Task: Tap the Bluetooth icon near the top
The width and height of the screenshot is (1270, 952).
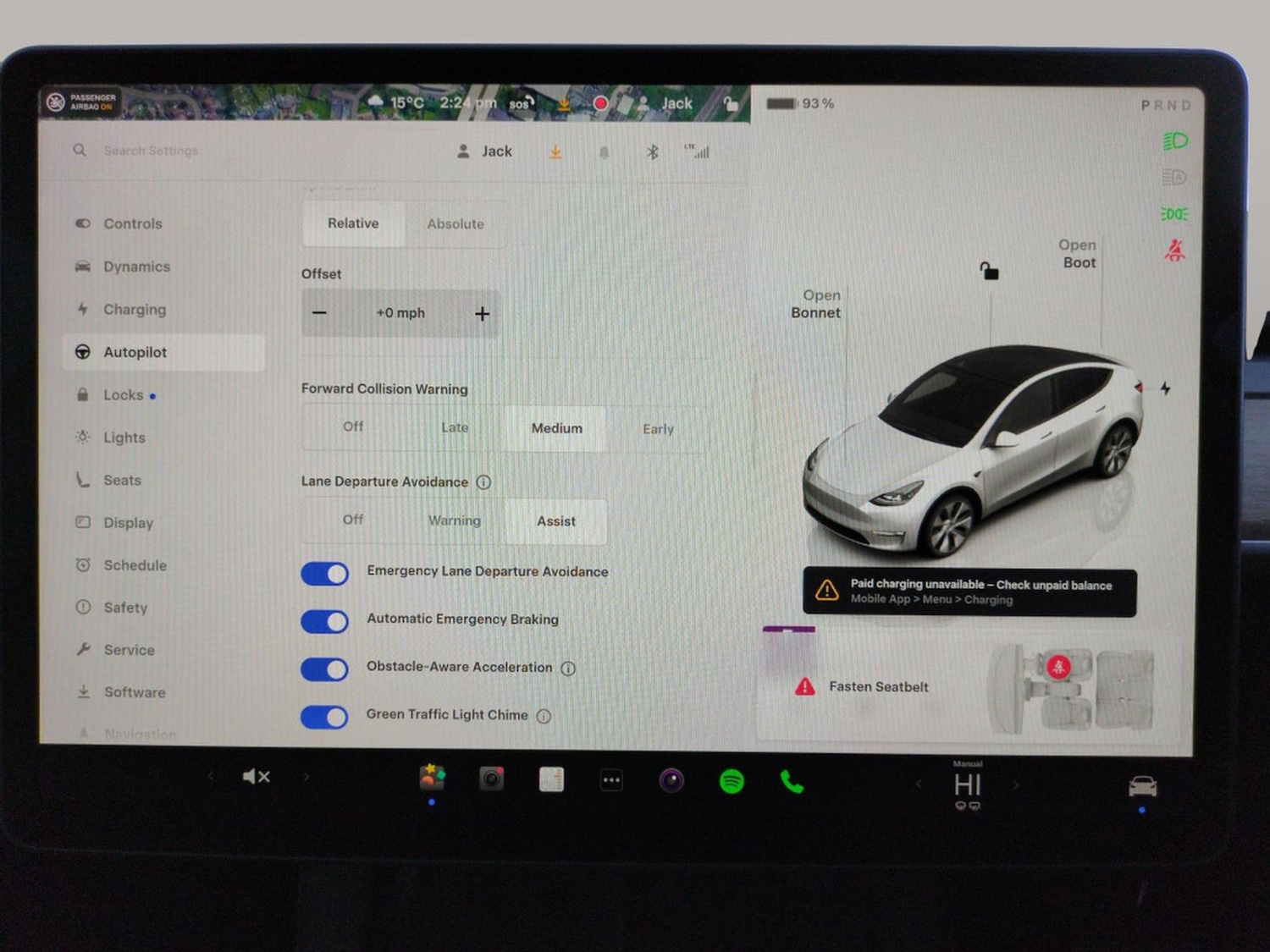Action: click(653, 151)
